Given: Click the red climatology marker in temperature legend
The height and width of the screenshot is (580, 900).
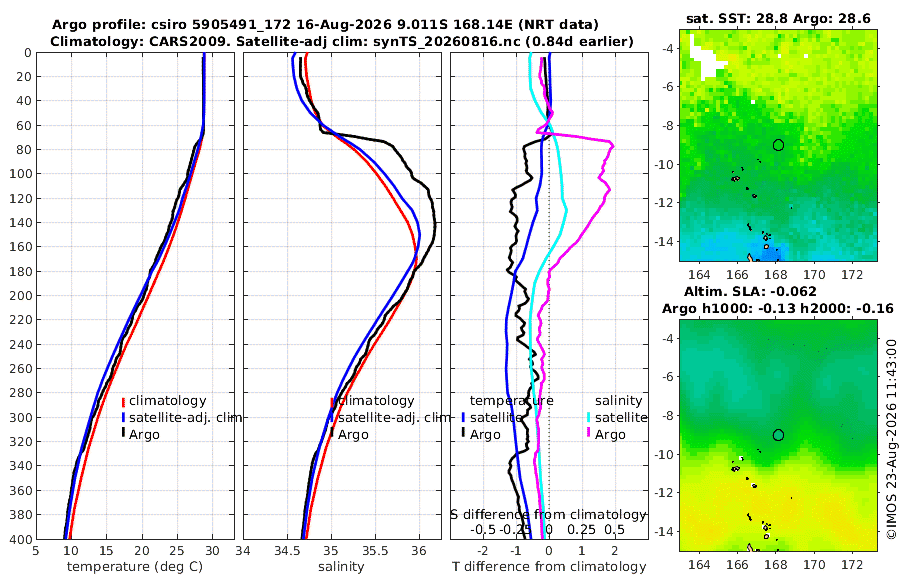Looking at the screenshot, I should click(x=123, y=401).
